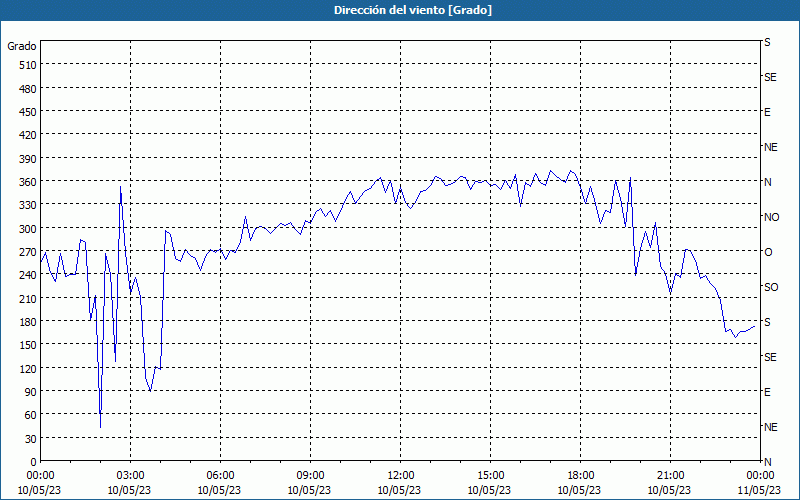This screenshot has width=800, height=500.
Task: Click the 'O' compass direction label
Action: coord(768,252)
